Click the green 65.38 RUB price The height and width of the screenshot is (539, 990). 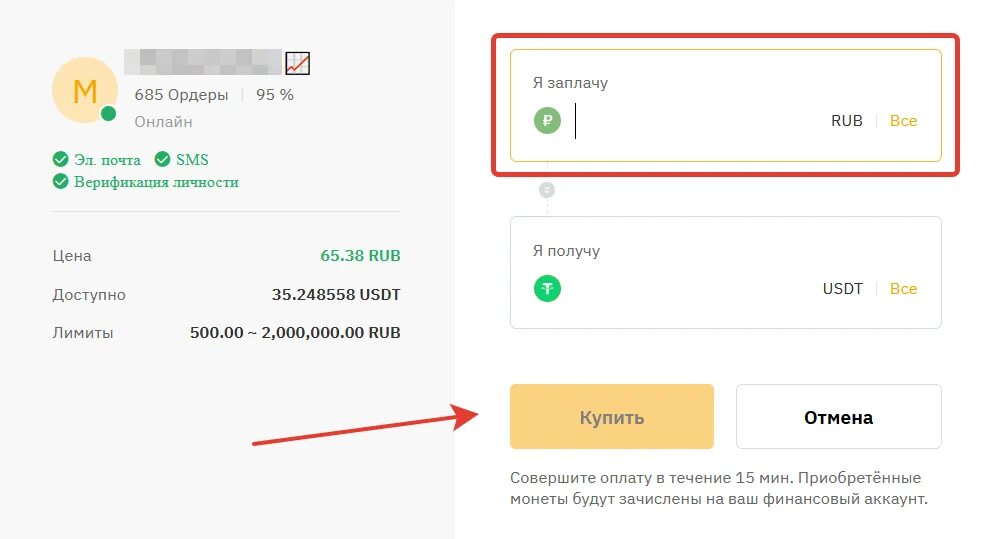point(360,256)
